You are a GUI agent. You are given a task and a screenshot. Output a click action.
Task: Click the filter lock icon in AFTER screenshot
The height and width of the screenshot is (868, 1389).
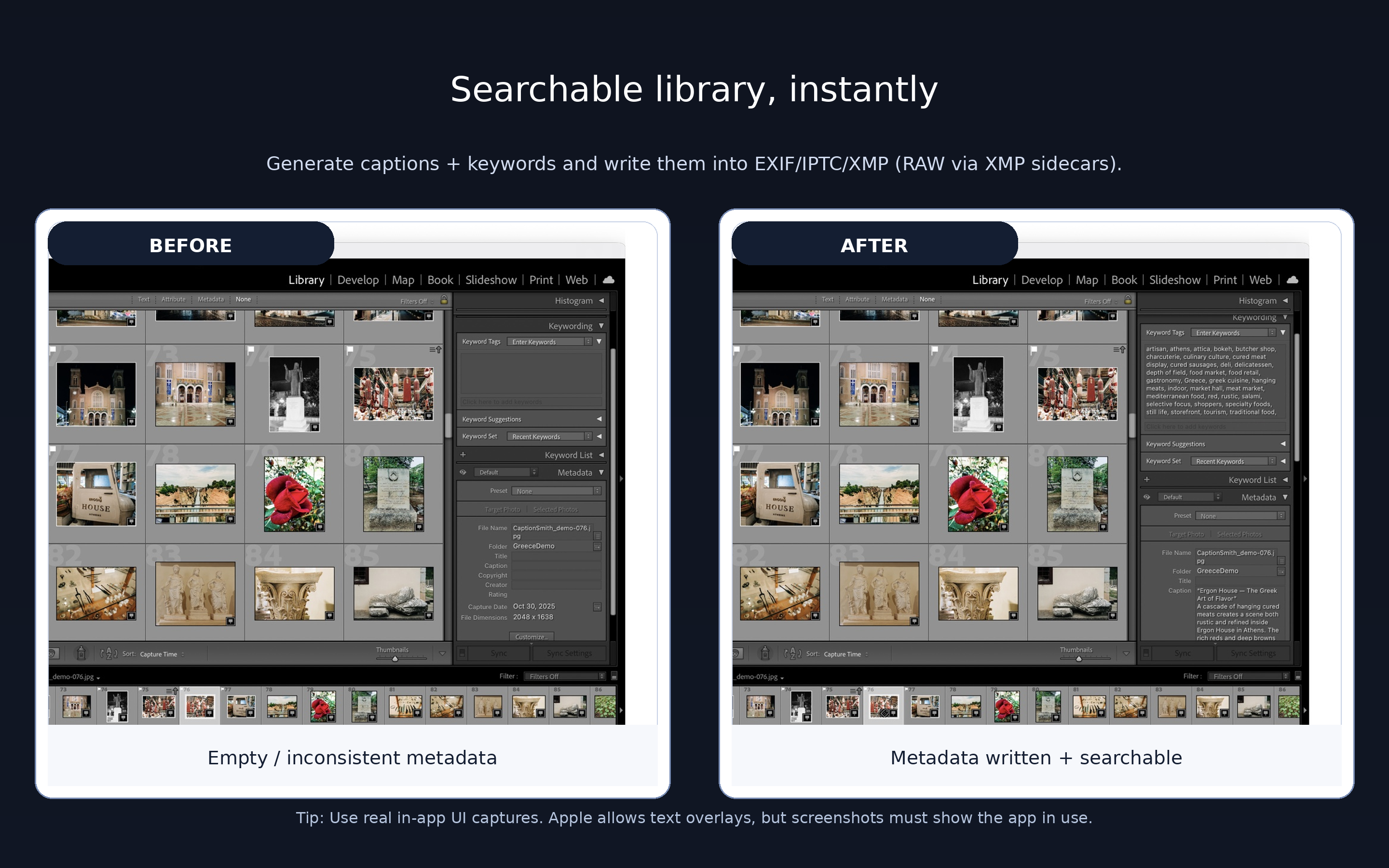1128,299
